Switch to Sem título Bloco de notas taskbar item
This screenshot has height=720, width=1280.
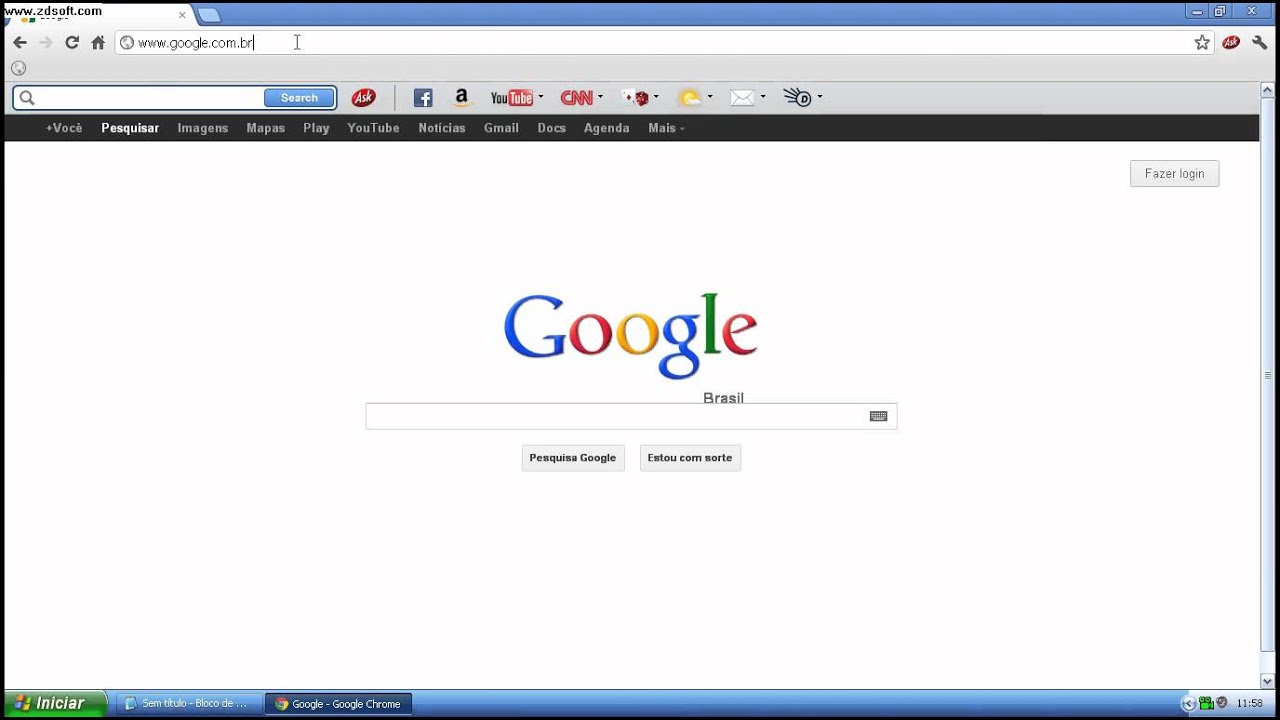point(188,703)
